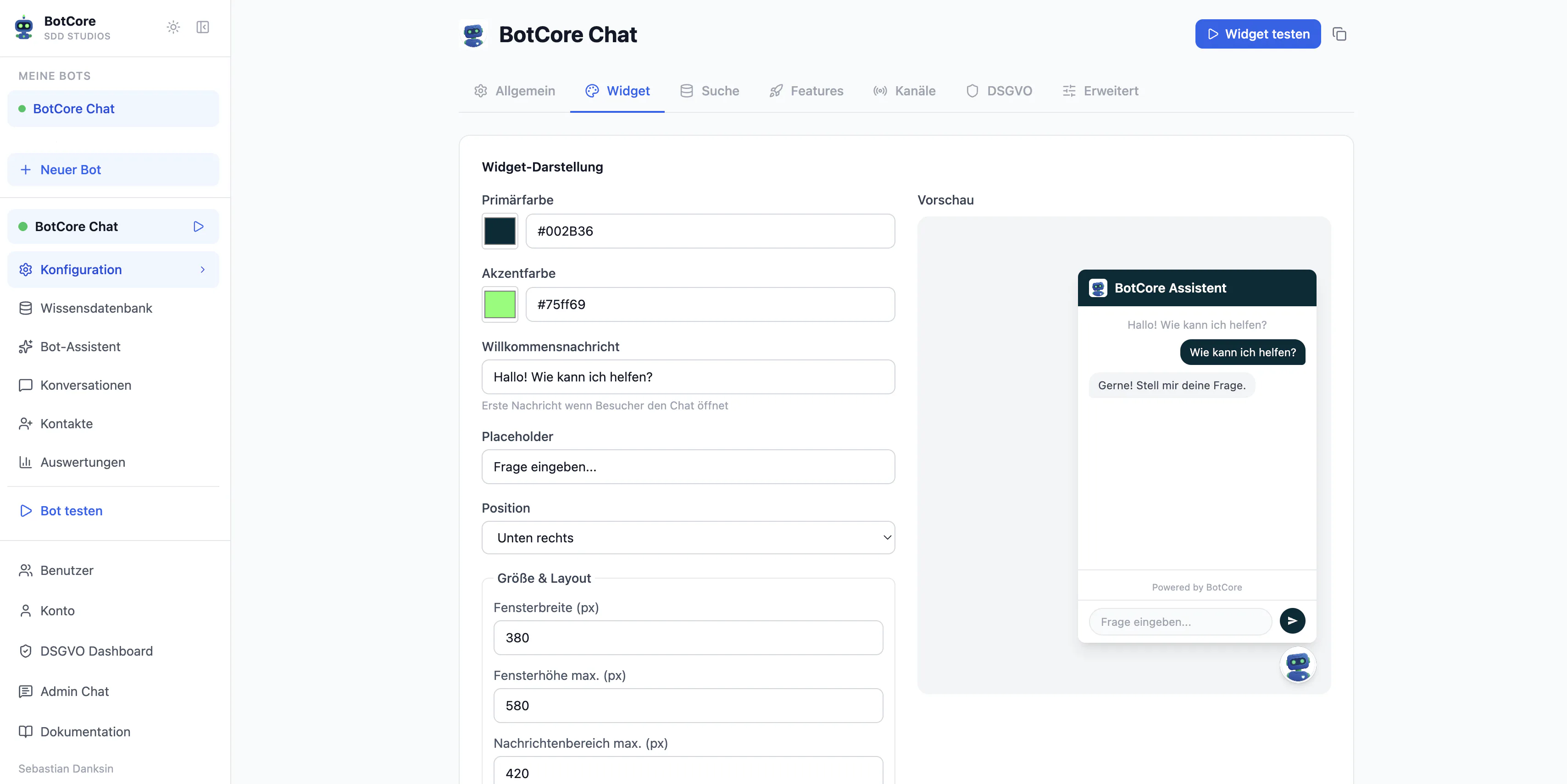Switch to the Allgemein tab
This screenshot has width=1567, height=784.
click(514, 91)
